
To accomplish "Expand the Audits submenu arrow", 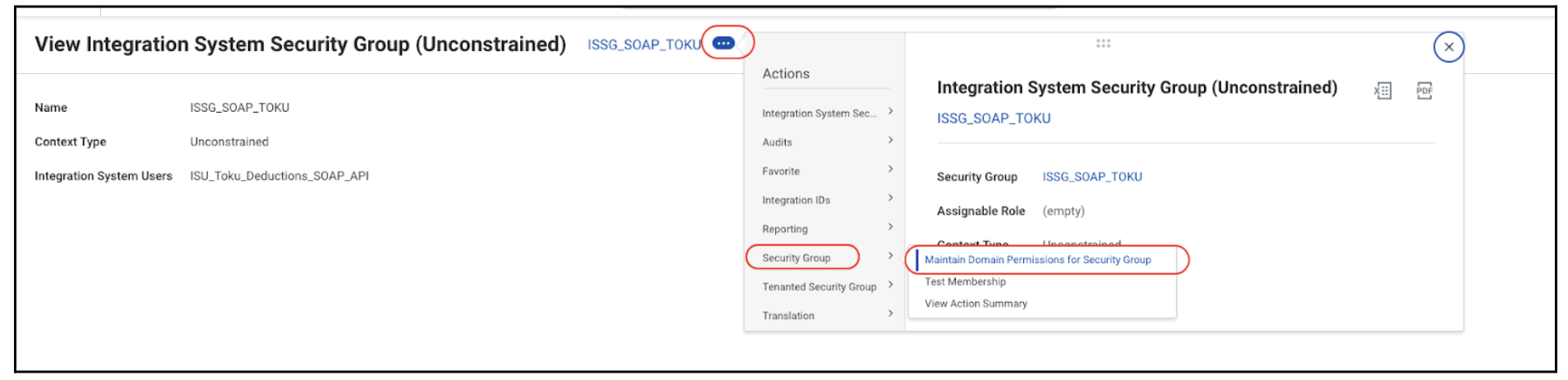I will point(890,141).
